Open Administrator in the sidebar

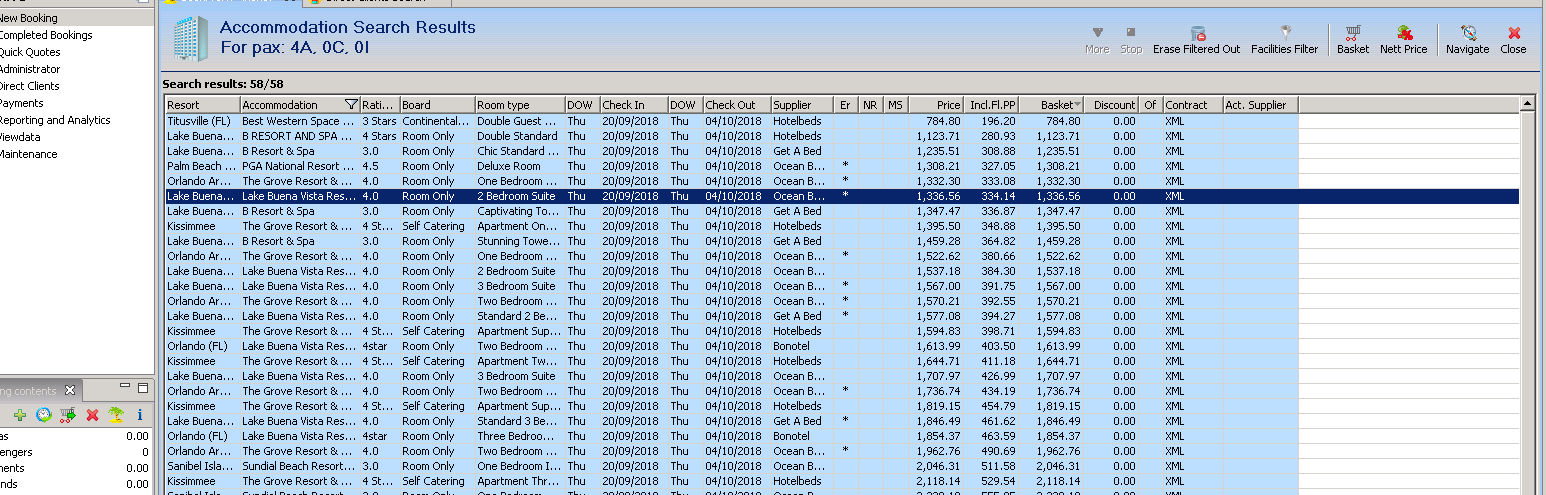(x=30, y=69)
